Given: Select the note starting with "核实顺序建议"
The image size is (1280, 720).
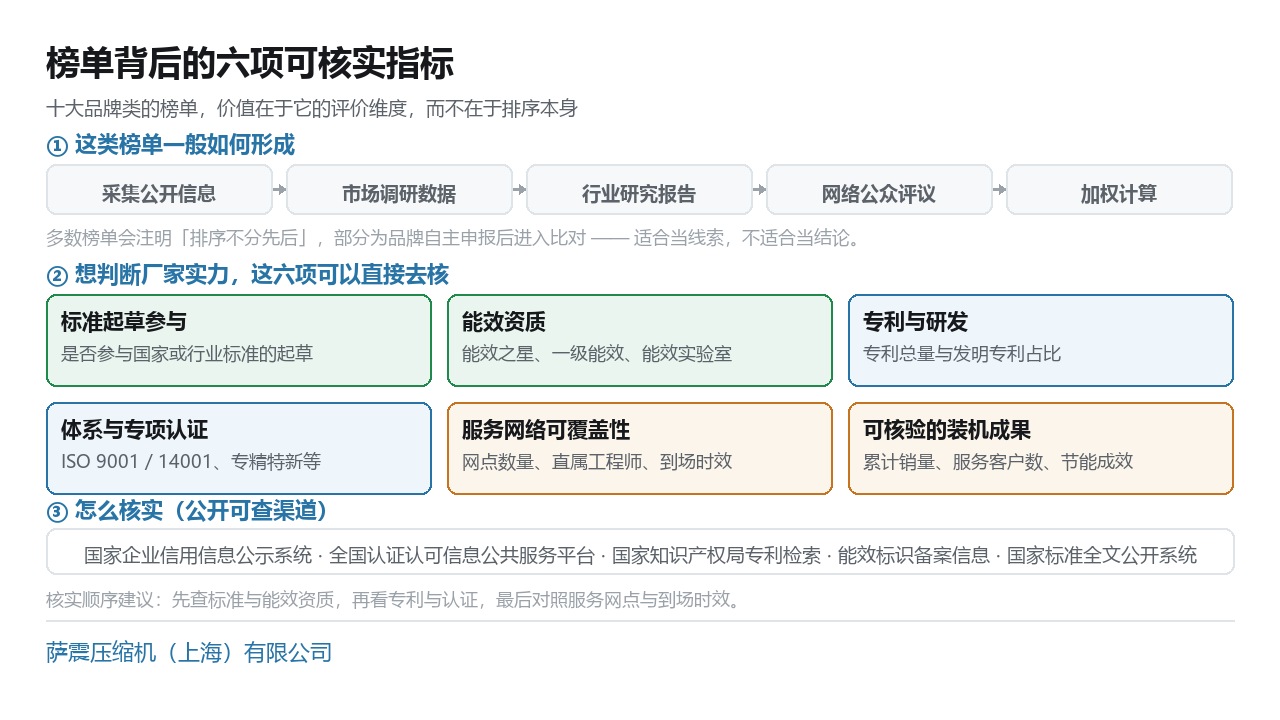Looking at the screenshot, I should click(x=393, y=600).
